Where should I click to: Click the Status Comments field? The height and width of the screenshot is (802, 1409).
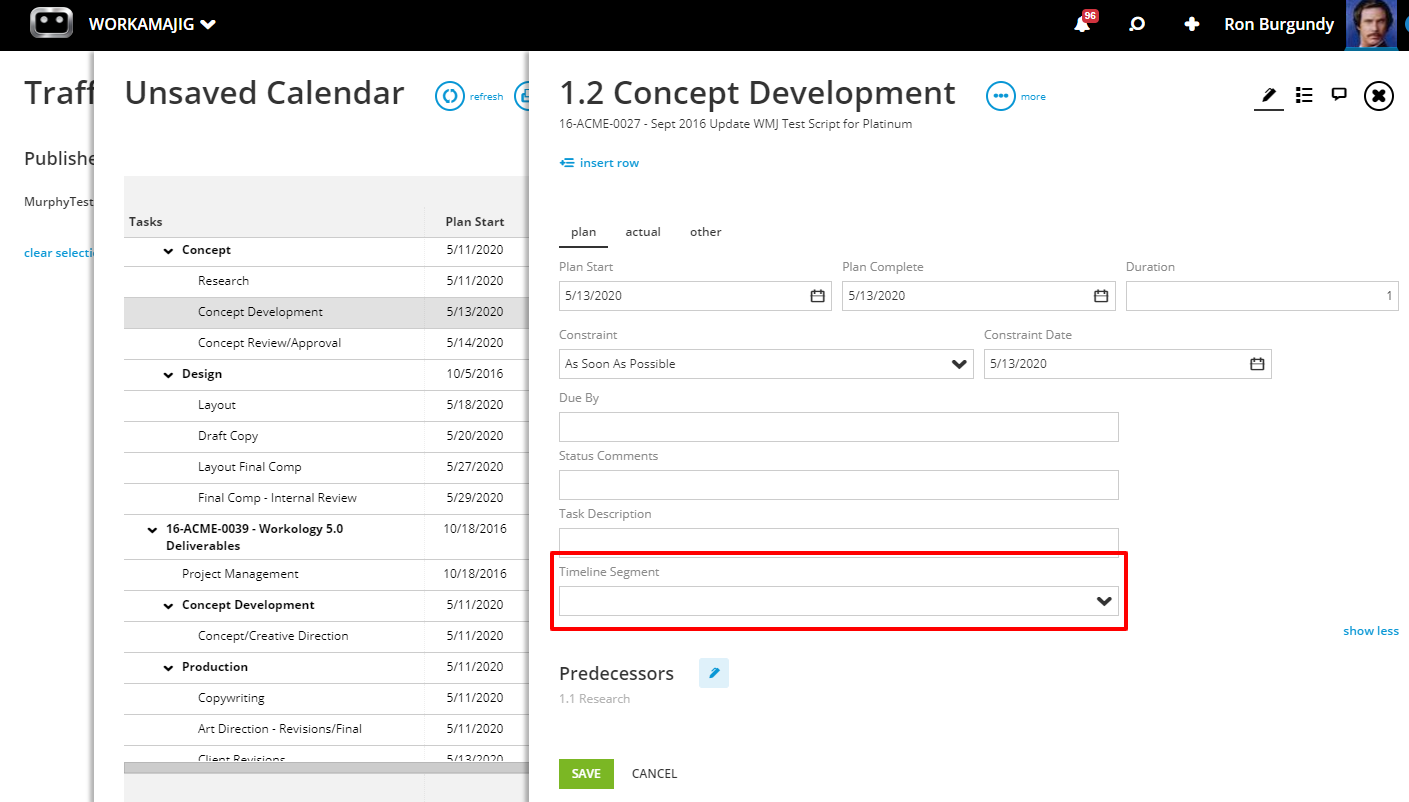pyautogui.click(x=839, y=485)
